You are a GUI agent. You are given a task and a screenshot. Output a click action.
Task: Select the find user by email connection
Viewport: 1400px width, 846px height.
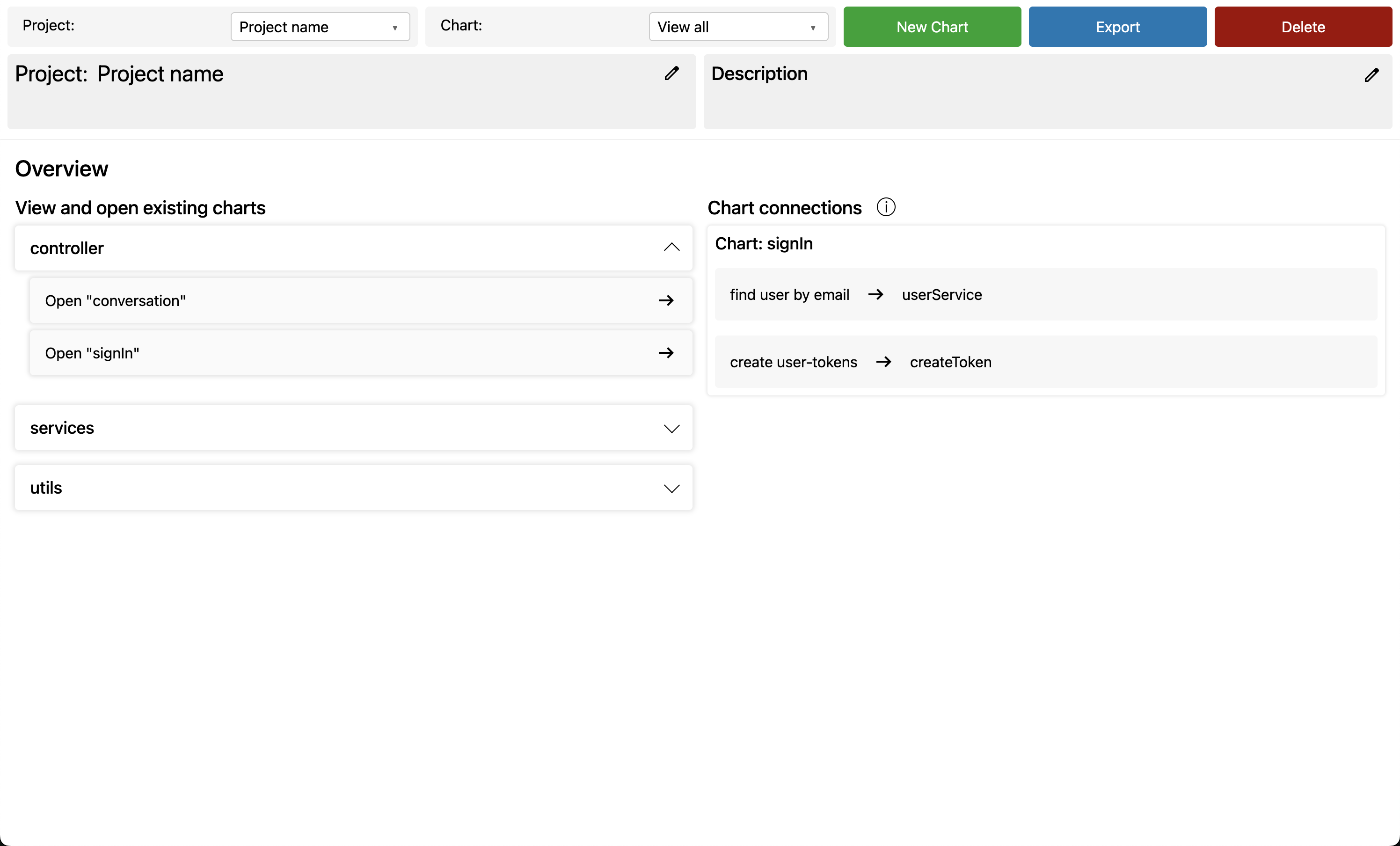(x=1045, y=294)
